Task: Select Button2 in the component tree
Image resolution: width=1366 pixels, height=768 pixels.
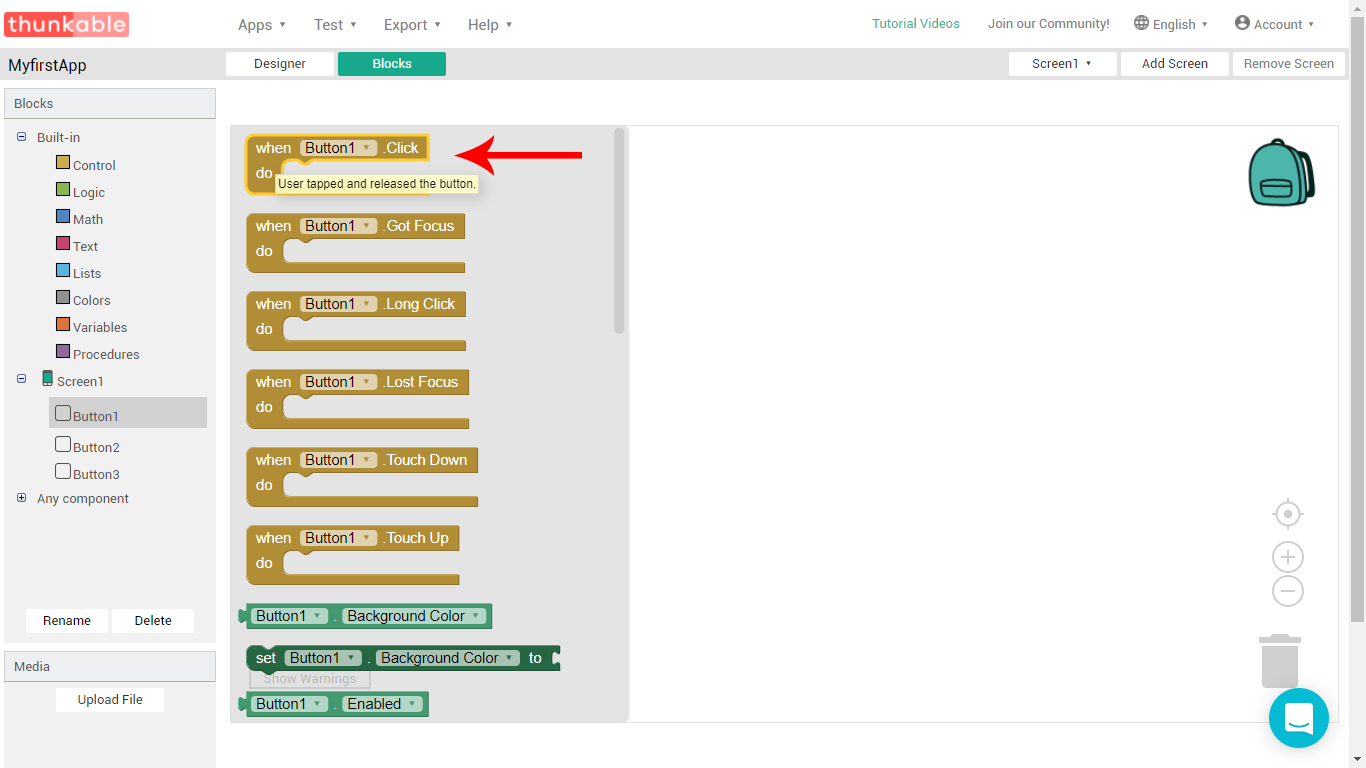Action: click(63, 445)
